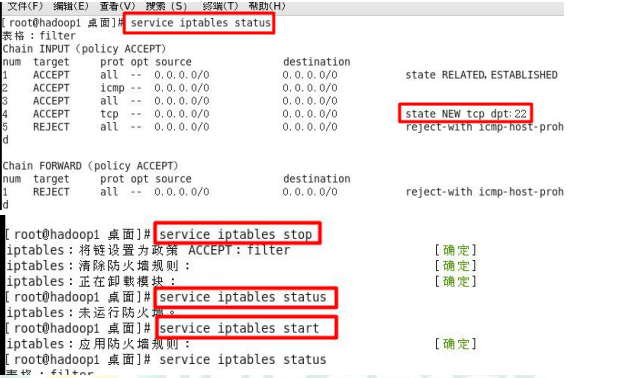Open the 文件(F) menu
The width and height of the screenshot is (636, 378).
[25, 6]
